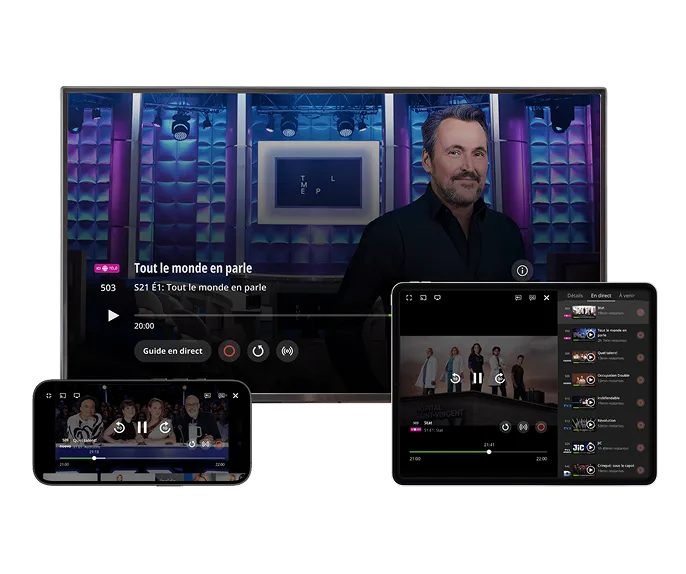Image resolution: width=686 pixels, height=574 pixels.
Task: Skip forward on the phone player
Action: pos(165,427)
